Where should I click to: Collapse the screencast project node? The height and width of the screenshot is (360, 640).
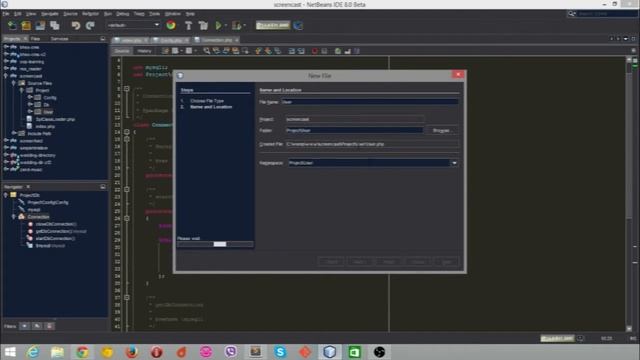[x=6, y=76]
